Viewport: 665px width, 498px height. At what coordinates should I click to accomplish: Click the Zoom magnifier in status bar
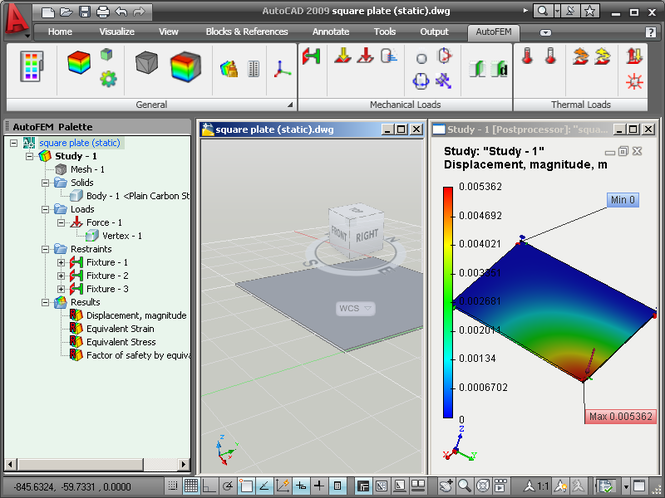coord(464,485)
